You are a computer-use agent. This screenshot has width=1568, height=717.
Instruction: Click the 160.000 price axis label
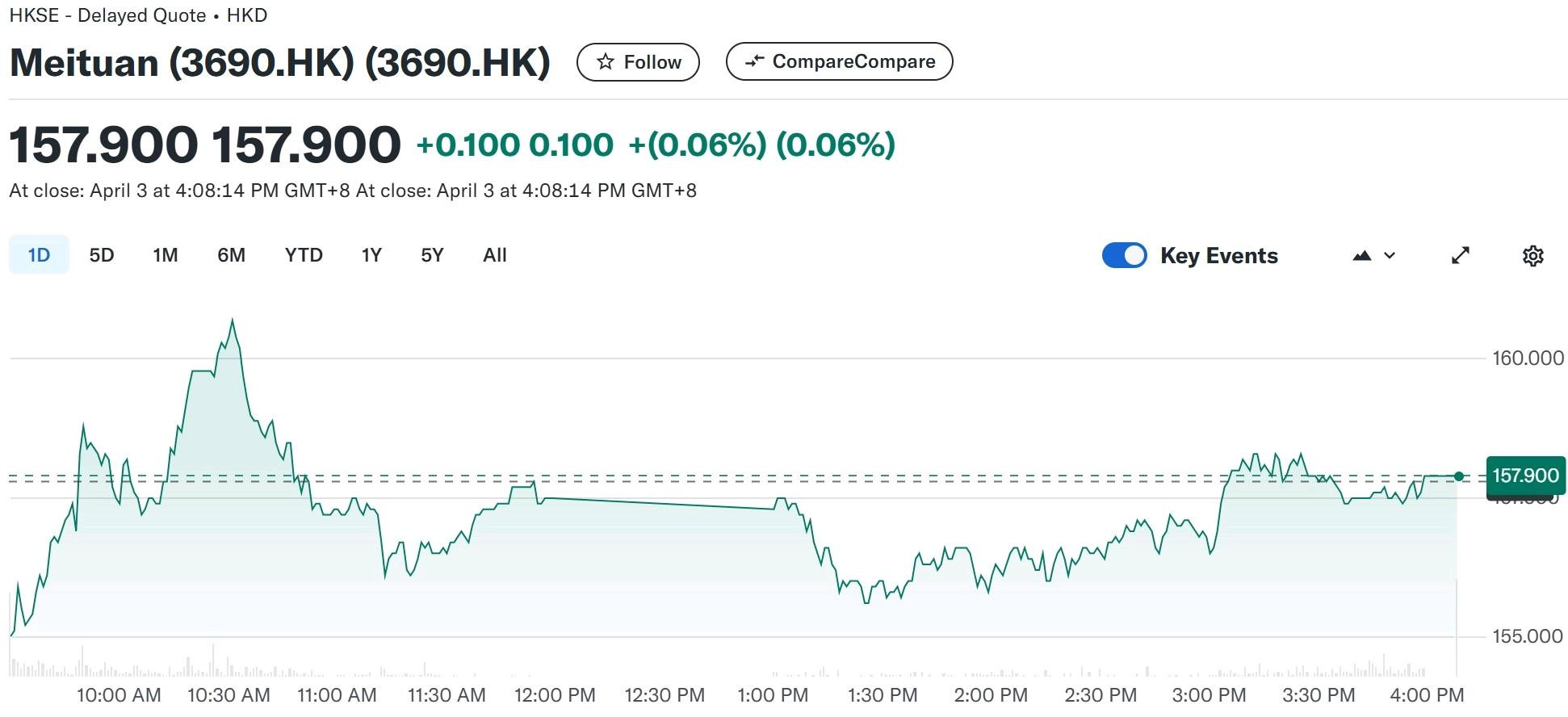[1528, 358]
